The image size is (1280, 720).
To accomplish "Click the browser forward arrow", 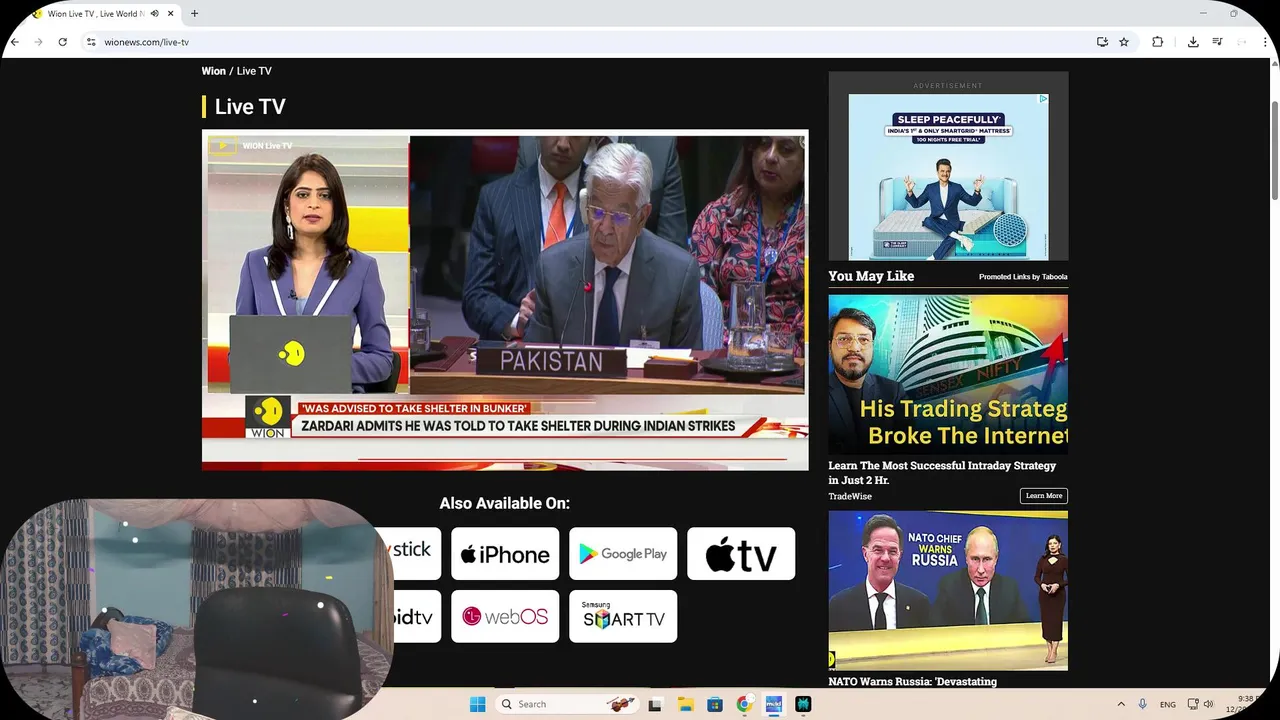I will [x=38, y=42].
